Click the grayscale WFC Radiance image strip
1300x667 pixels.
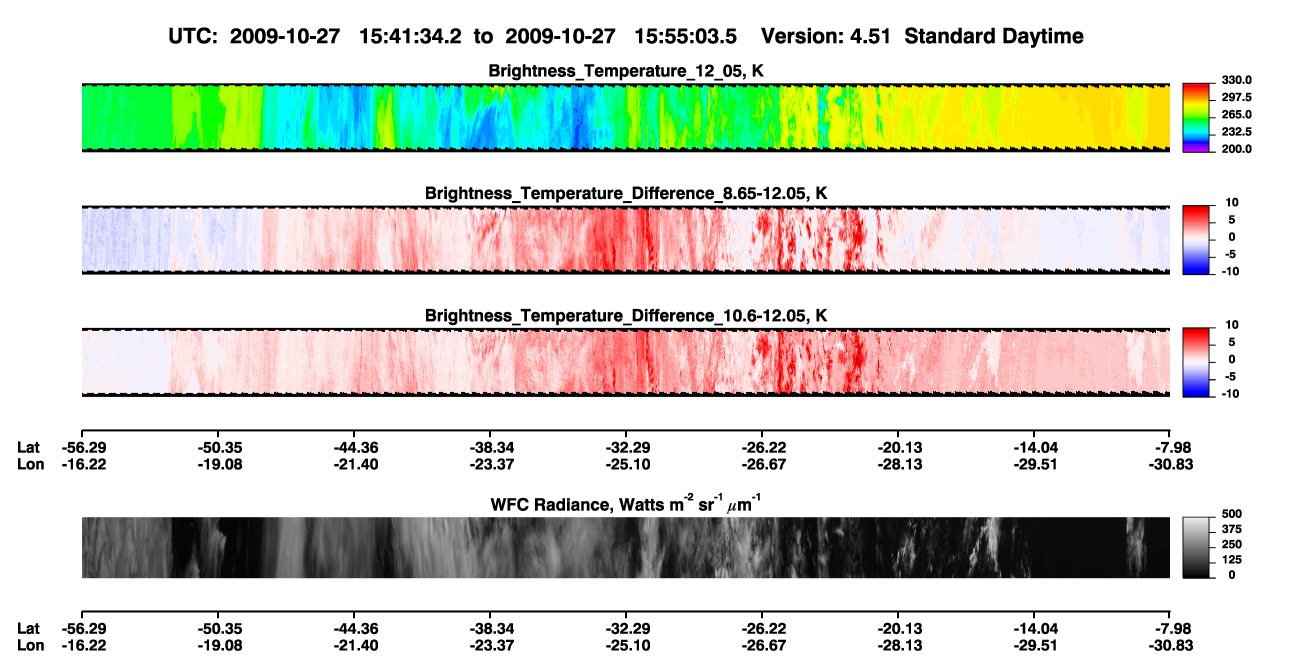625,548
